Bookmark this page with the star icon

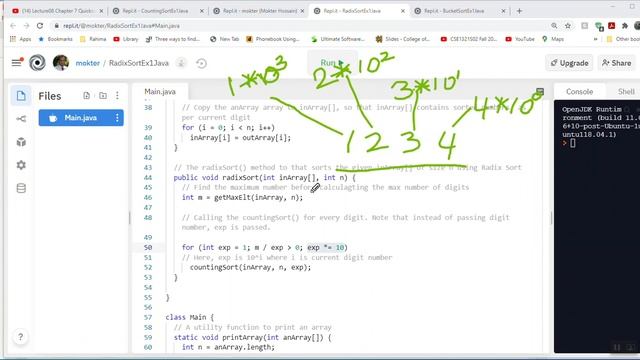(567, 26)
